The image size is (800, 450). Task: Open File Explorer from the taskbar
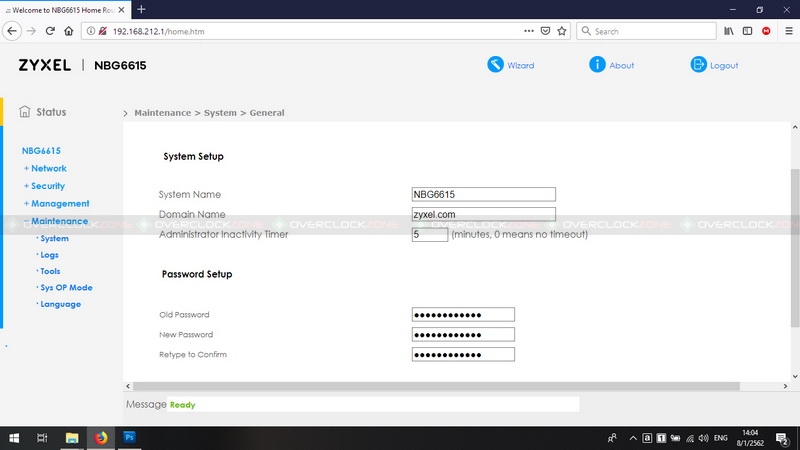pyautogui.click(x=72, y=438)
